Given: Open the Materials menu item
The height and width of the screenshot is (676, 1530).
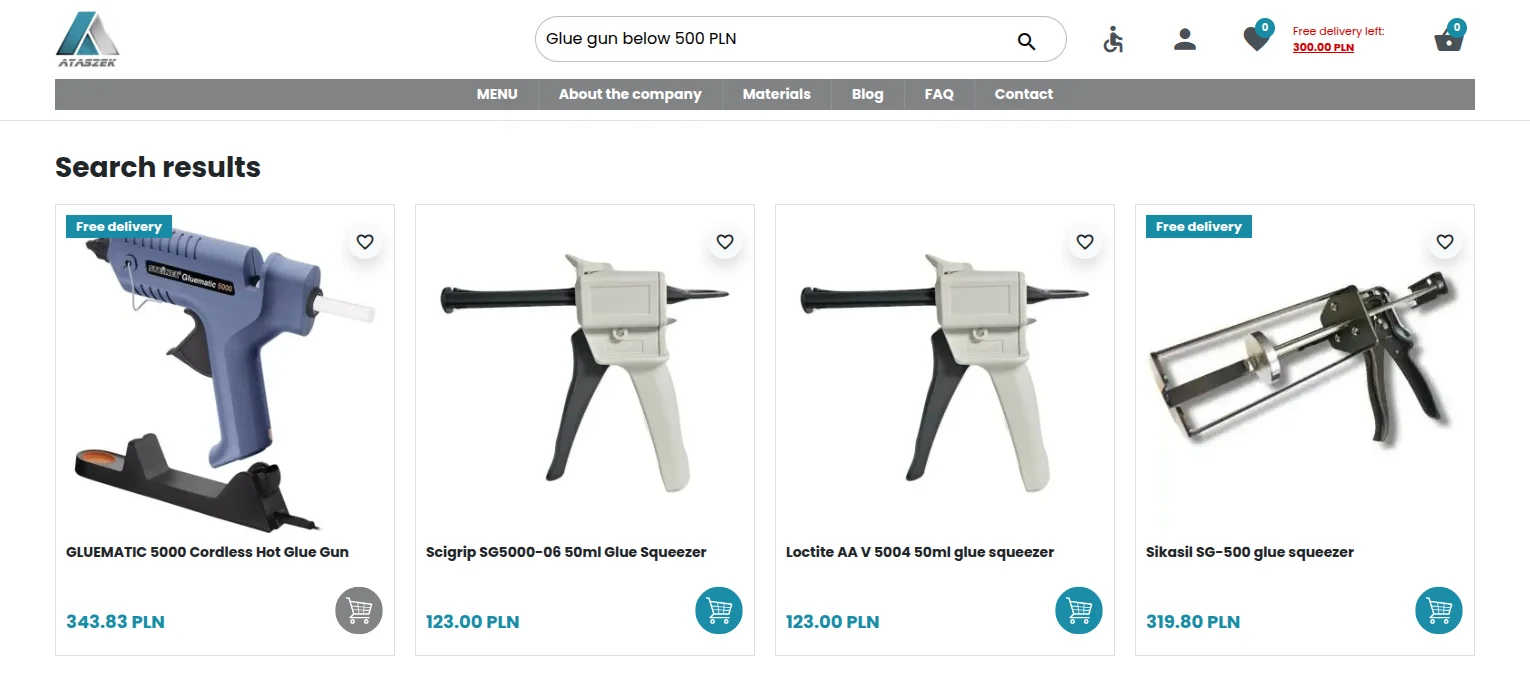Looking at the screenshot, I should click(x=776, y=94).
